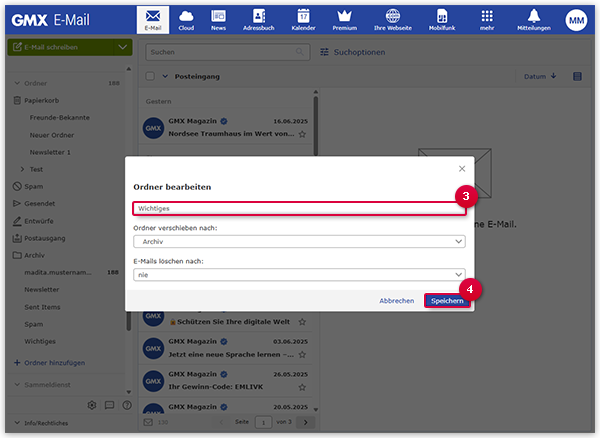This screenshot has width=600, height=438.
Task: Open the feedback speech bubble icon
Action: [109, 405]
